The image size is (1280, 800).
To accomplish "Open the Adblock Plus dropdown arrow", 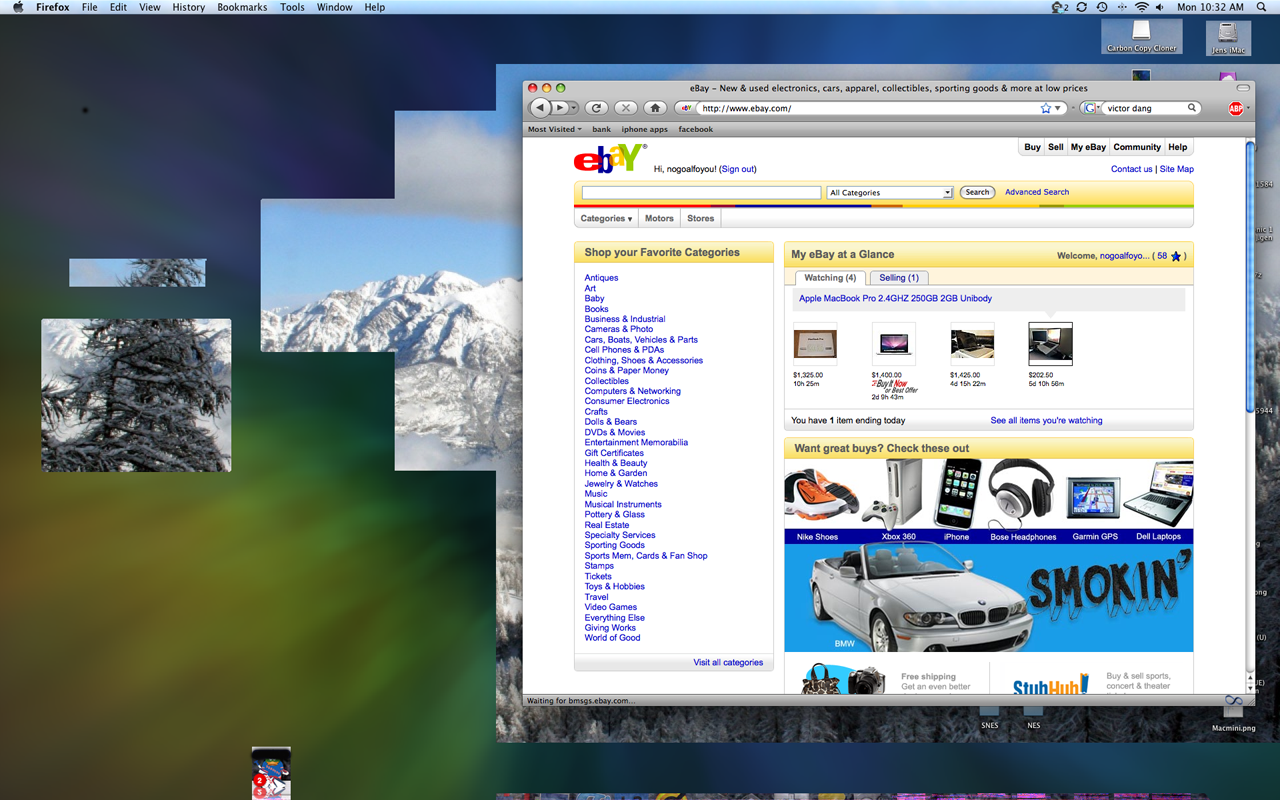I will 1248,109.
